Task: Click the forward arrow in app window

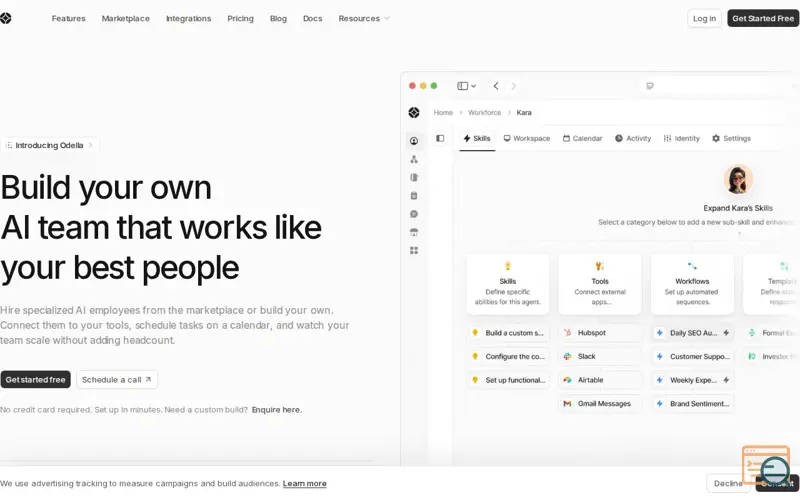Action: tap(514, 86)
